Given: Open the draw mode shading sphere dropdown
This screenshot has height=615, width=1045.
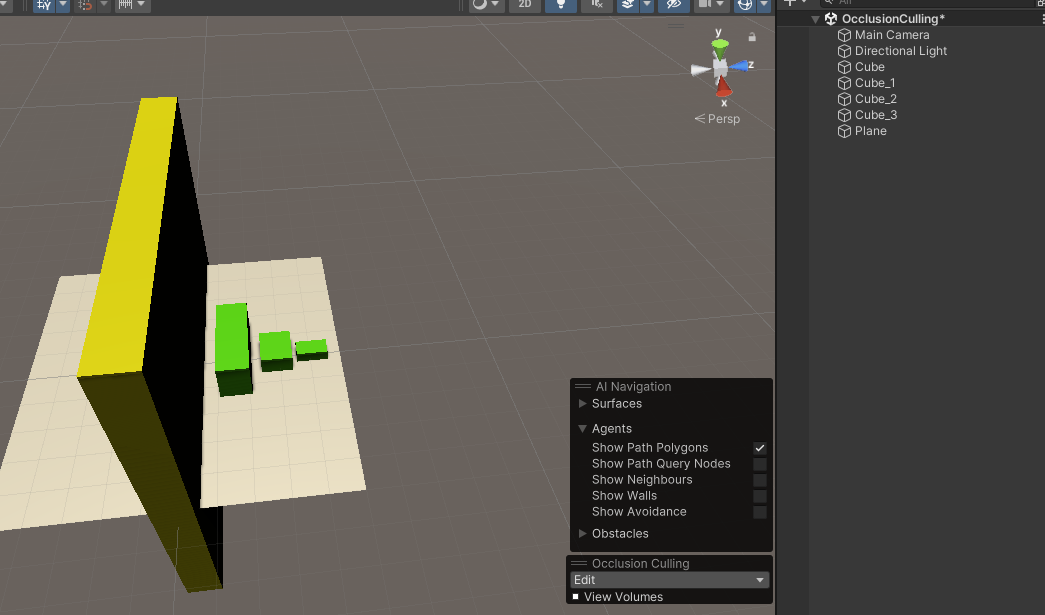Looking at the screenshot, I should pos(486,5).
